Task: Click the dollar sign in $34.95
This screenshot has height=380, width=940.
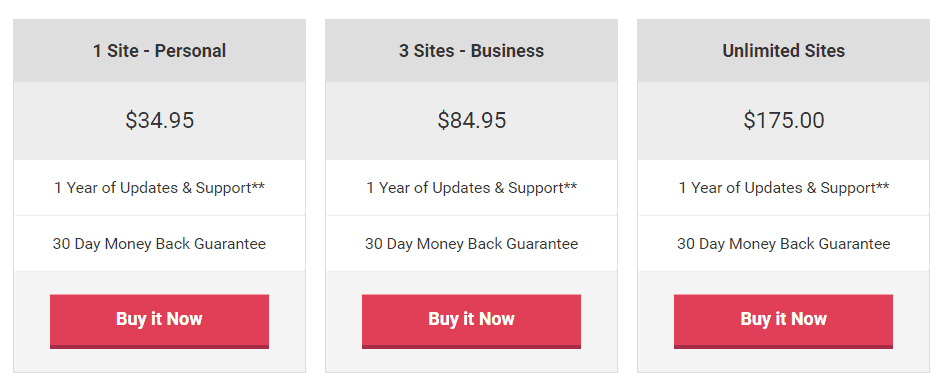Action: coord(131,120)
